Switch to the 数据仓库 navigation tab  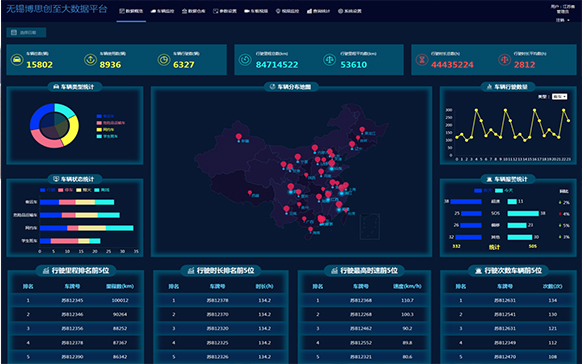(193, 11)
